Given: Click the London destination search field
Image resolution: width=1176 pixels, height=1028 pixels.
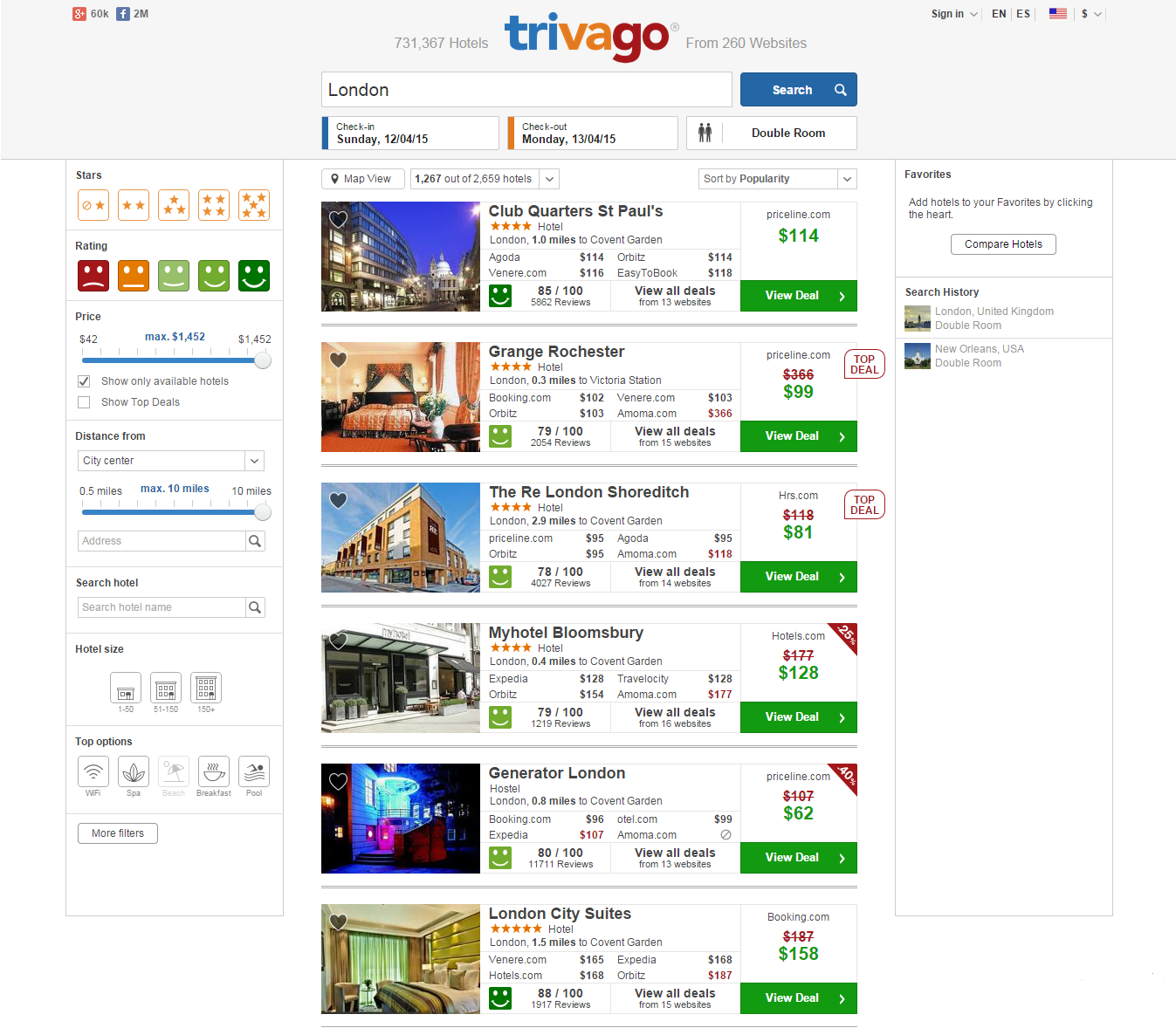Looking at the screenshot, I should coord(526,90).
